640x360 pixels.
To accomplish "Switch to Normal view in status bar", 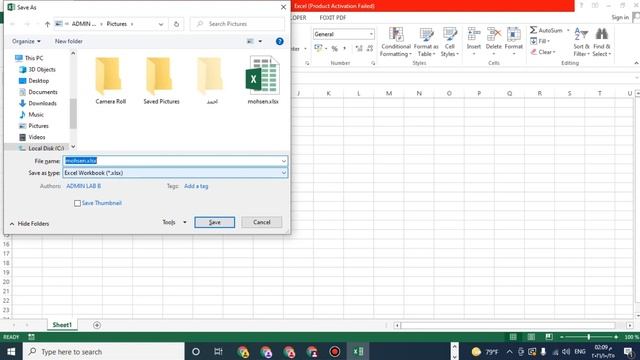I will pos(513,337).
